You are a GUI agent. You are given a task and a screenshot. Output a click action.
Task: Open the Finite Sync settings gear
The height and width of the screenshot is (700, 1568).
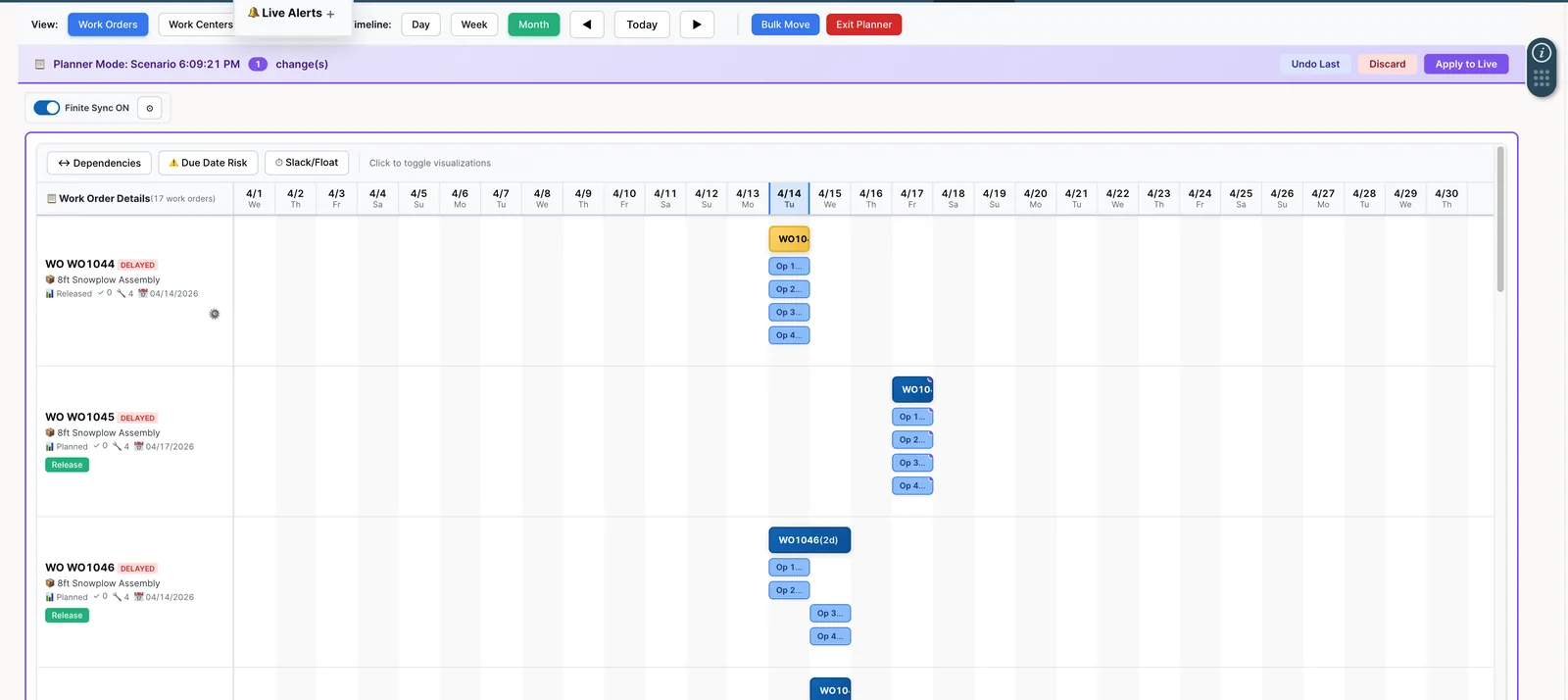pyautogui.click(x=150, y=108)
